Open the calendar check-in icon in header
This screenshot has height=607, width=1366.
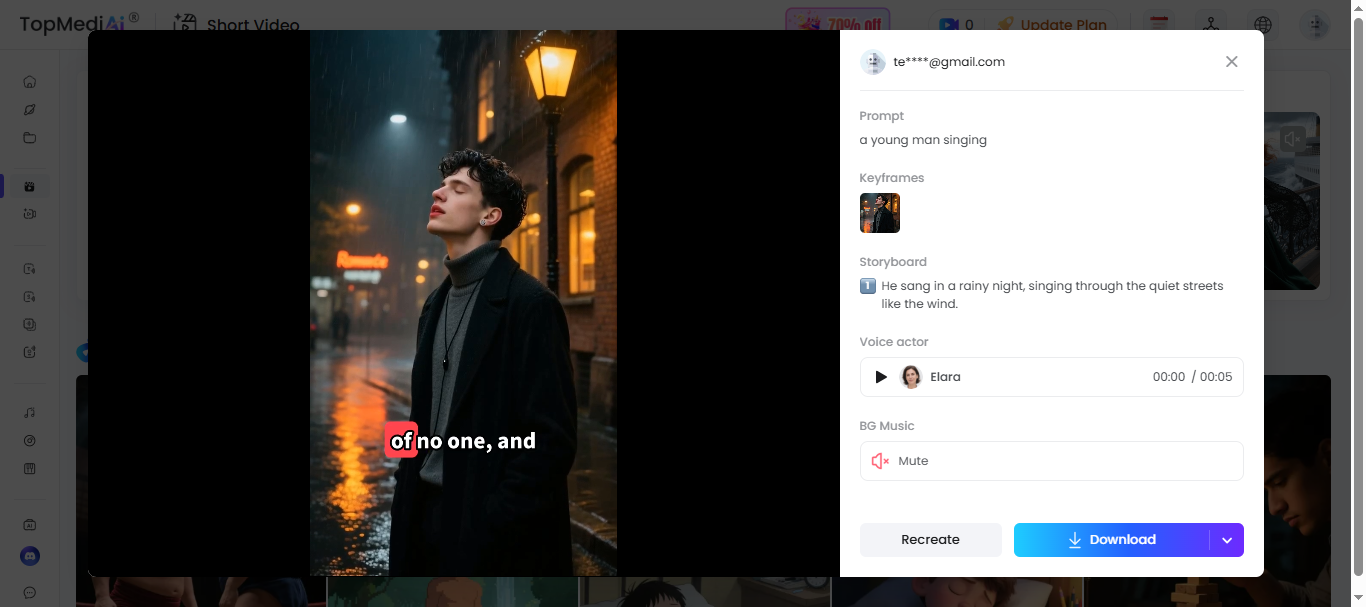tap(1160, 25)
